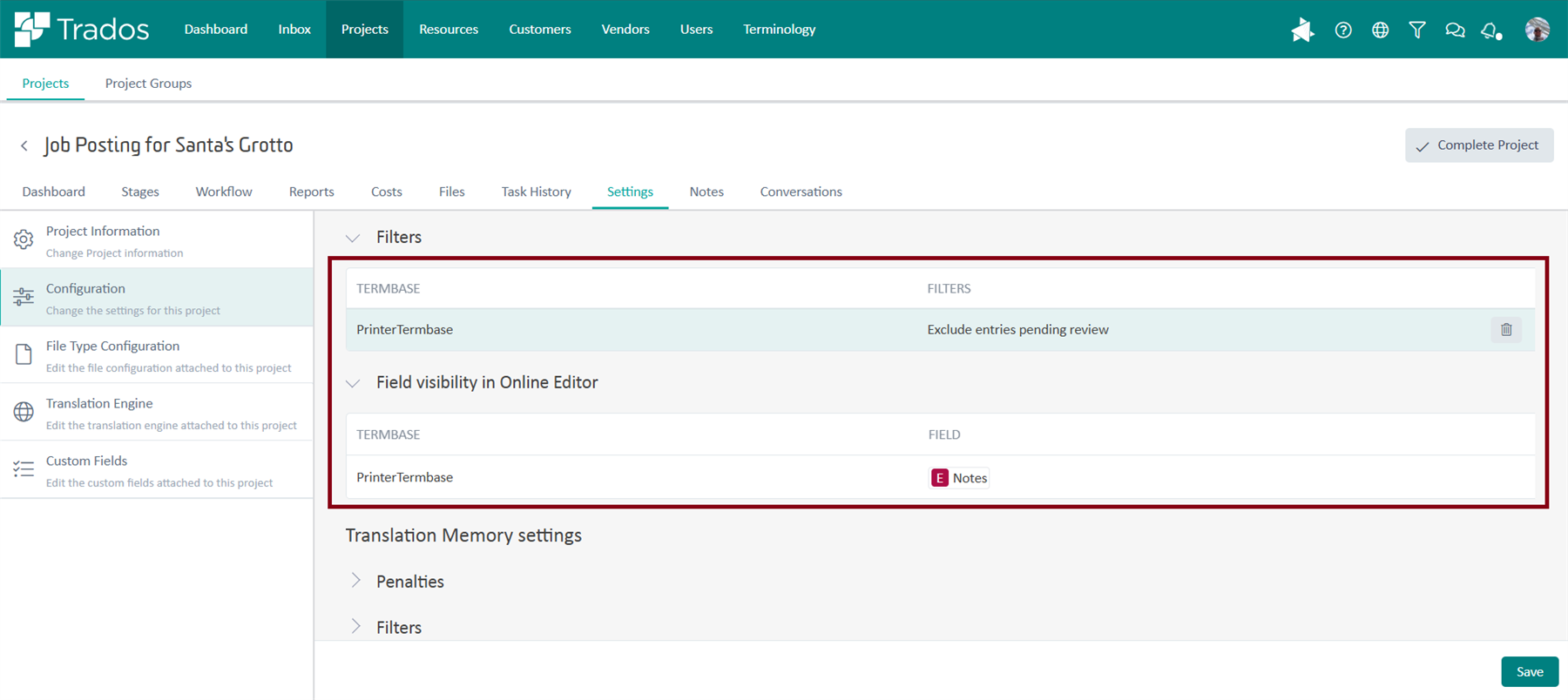This screenshot has width=1568, height=700.
Task: Select Configuration in settings sidebar
Action: [157, 298]
